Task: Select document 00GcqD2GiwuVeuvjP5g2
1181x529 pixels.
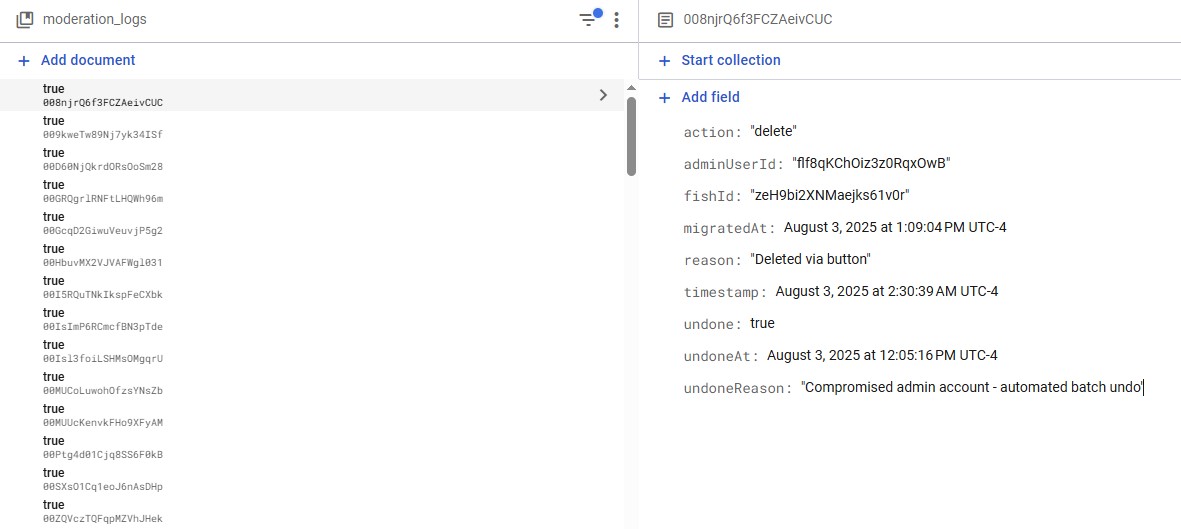Action: [x=313, y=223]
